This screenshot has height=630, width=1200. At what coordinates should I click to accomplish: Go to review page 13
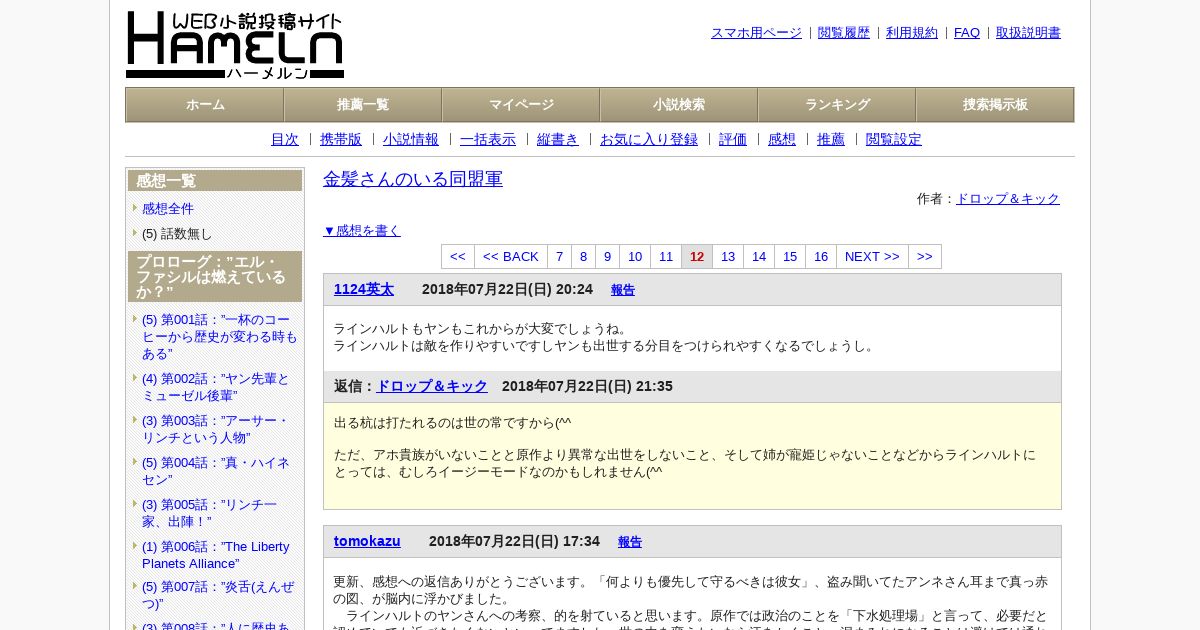[x=728, y=257]
